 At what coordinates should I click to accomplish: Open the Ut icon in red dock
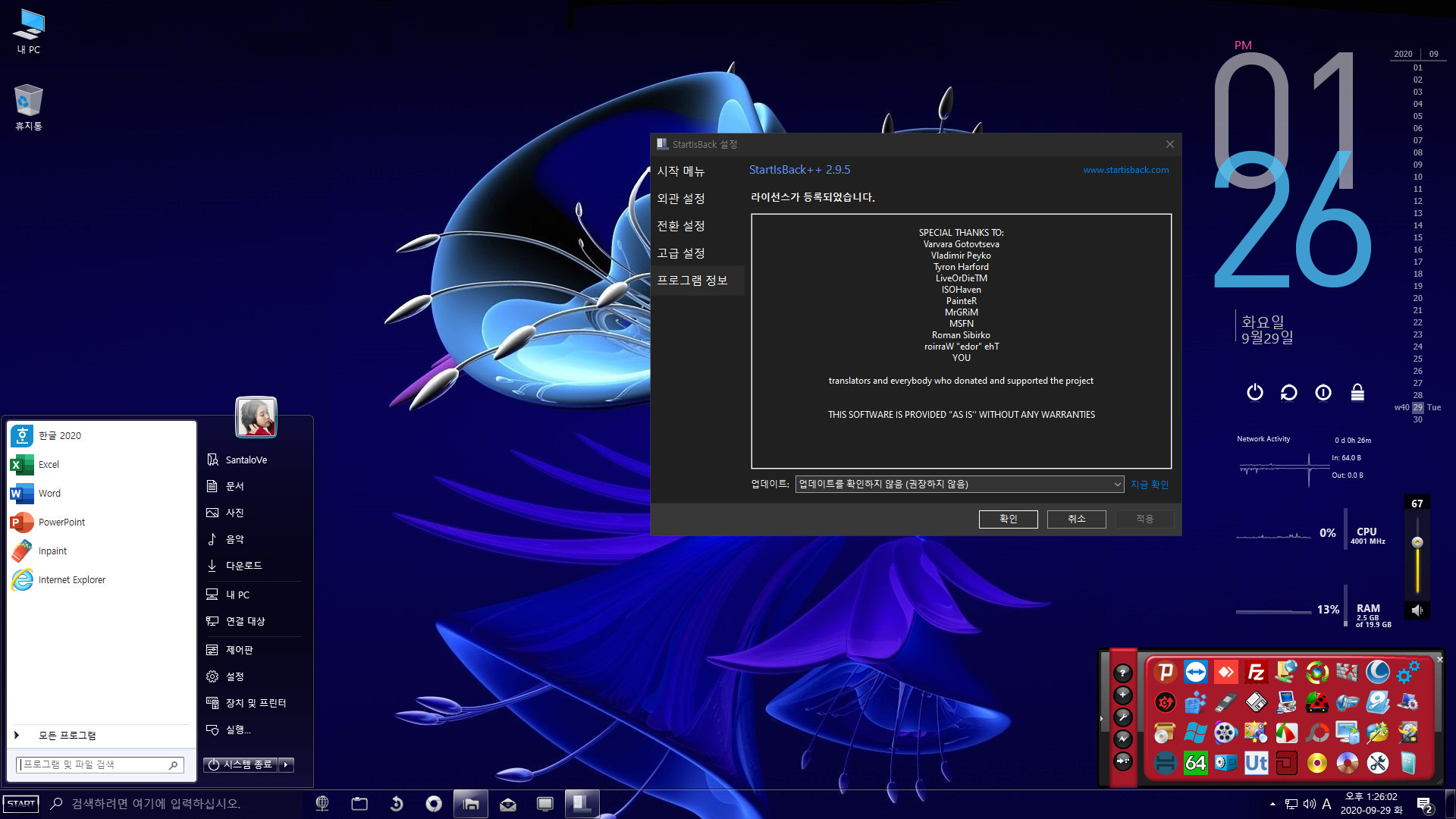coord(1256,763)
